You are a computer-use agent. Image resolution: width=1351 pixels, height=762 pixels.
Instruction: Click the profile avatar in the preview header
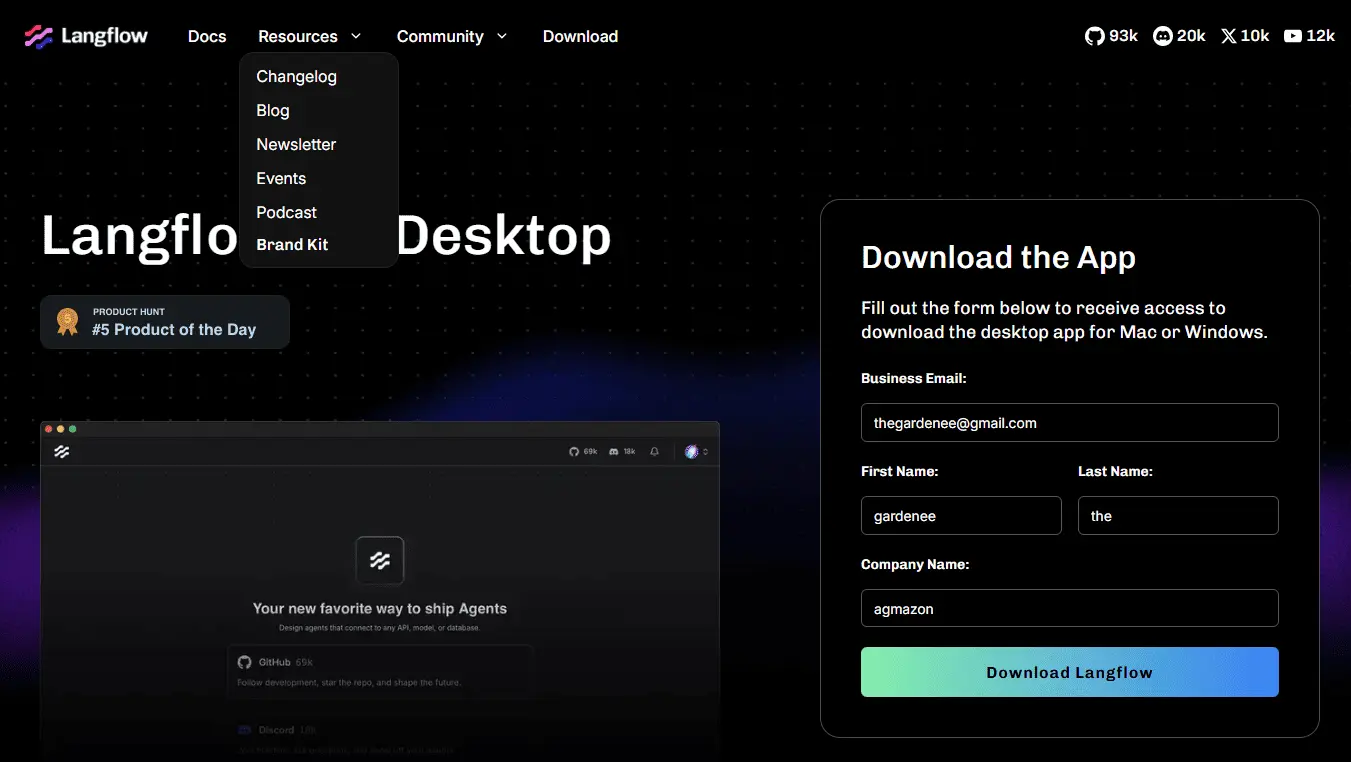[x=691, y=452]
